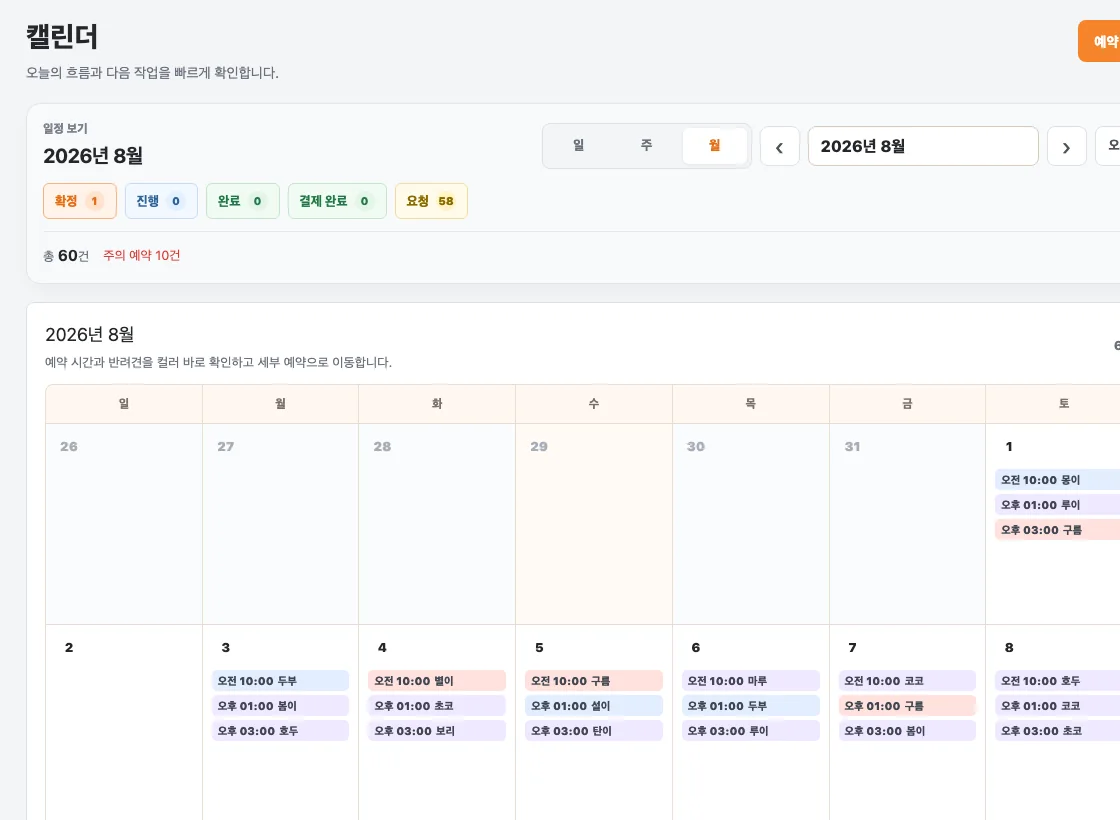
Task: Open 오후 01:00 초코 booking on Aug 4
Action: click(437, 706)
